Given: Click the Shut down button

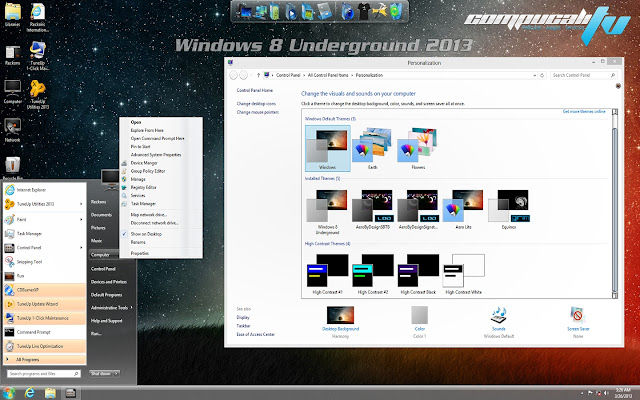Looking at the screenshot, I should pyautogui.click(x=101, y=373).
